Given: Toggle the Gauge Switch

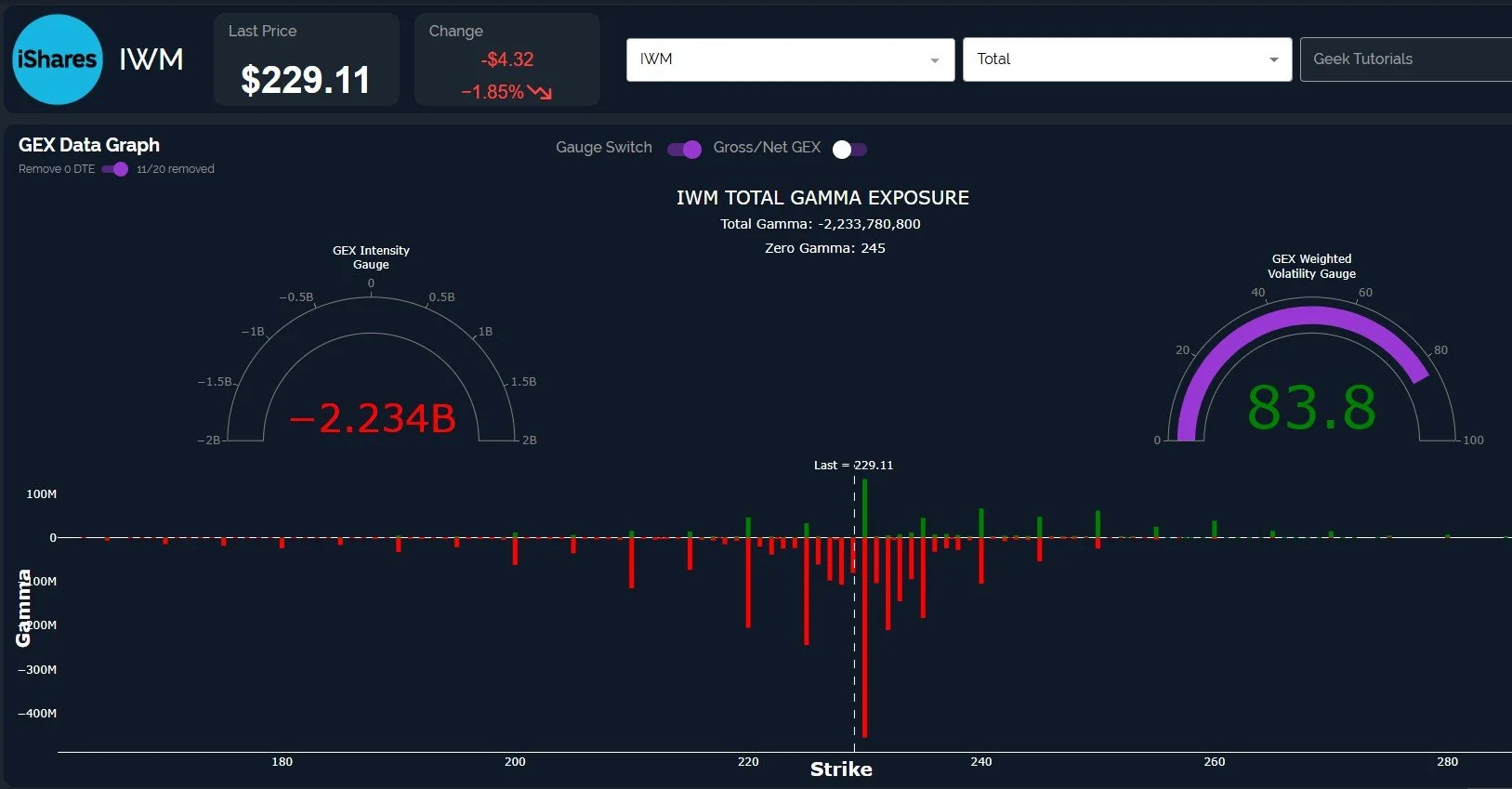Looking at the screenshot, I should (x=684, y=150).
